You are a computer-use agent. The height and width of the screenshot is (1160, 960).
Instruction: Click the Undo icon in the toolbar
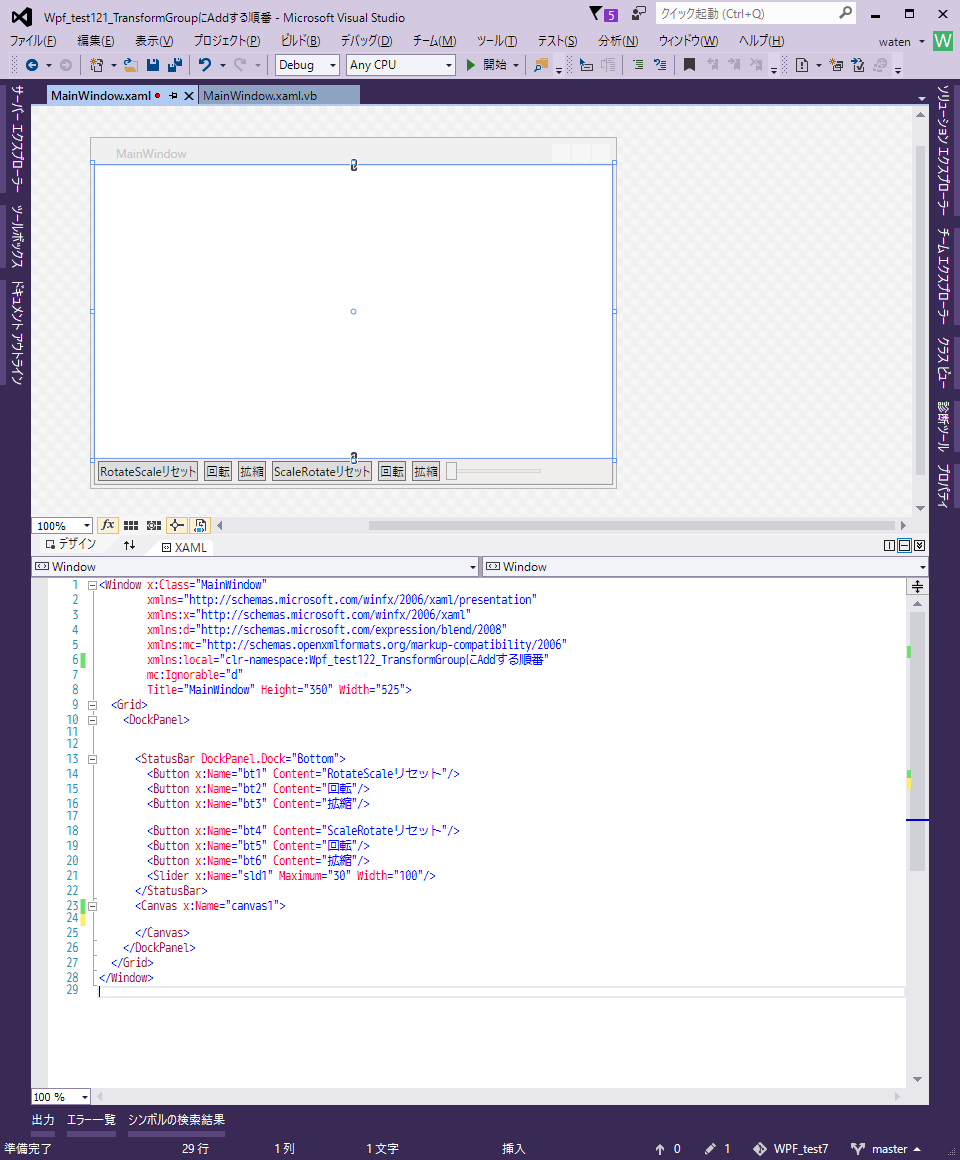(204, 67)
